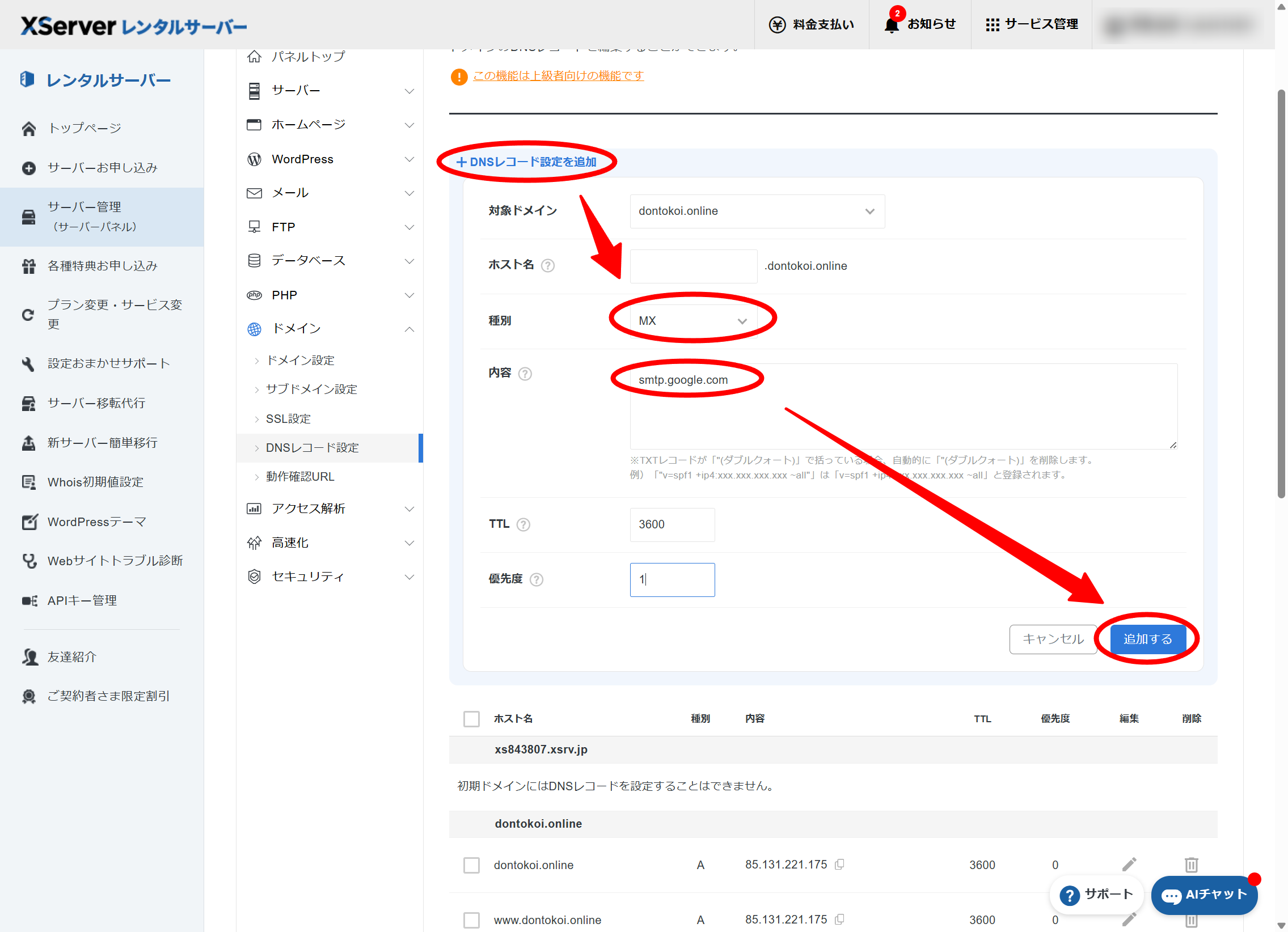This screenshot has width=1288, height=932.
Task: Click help icon next to ホスト名
Action: click(x=547, y=266)
